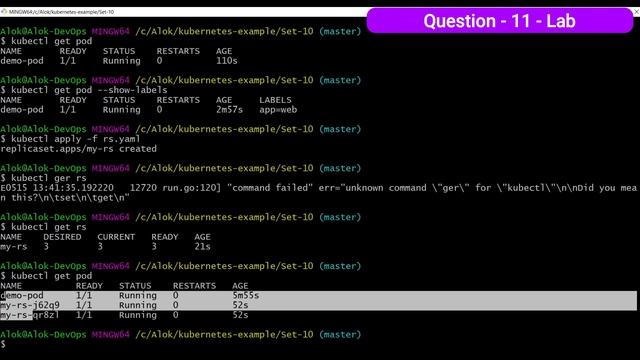Click the "command failed" error text
The image size is (640, 360).
click(267, 188)
